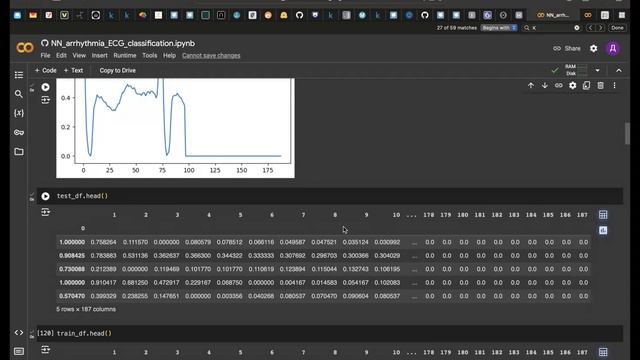Convert train_df output to interactive table
The image size is (640, 360).
click(603, 352)
